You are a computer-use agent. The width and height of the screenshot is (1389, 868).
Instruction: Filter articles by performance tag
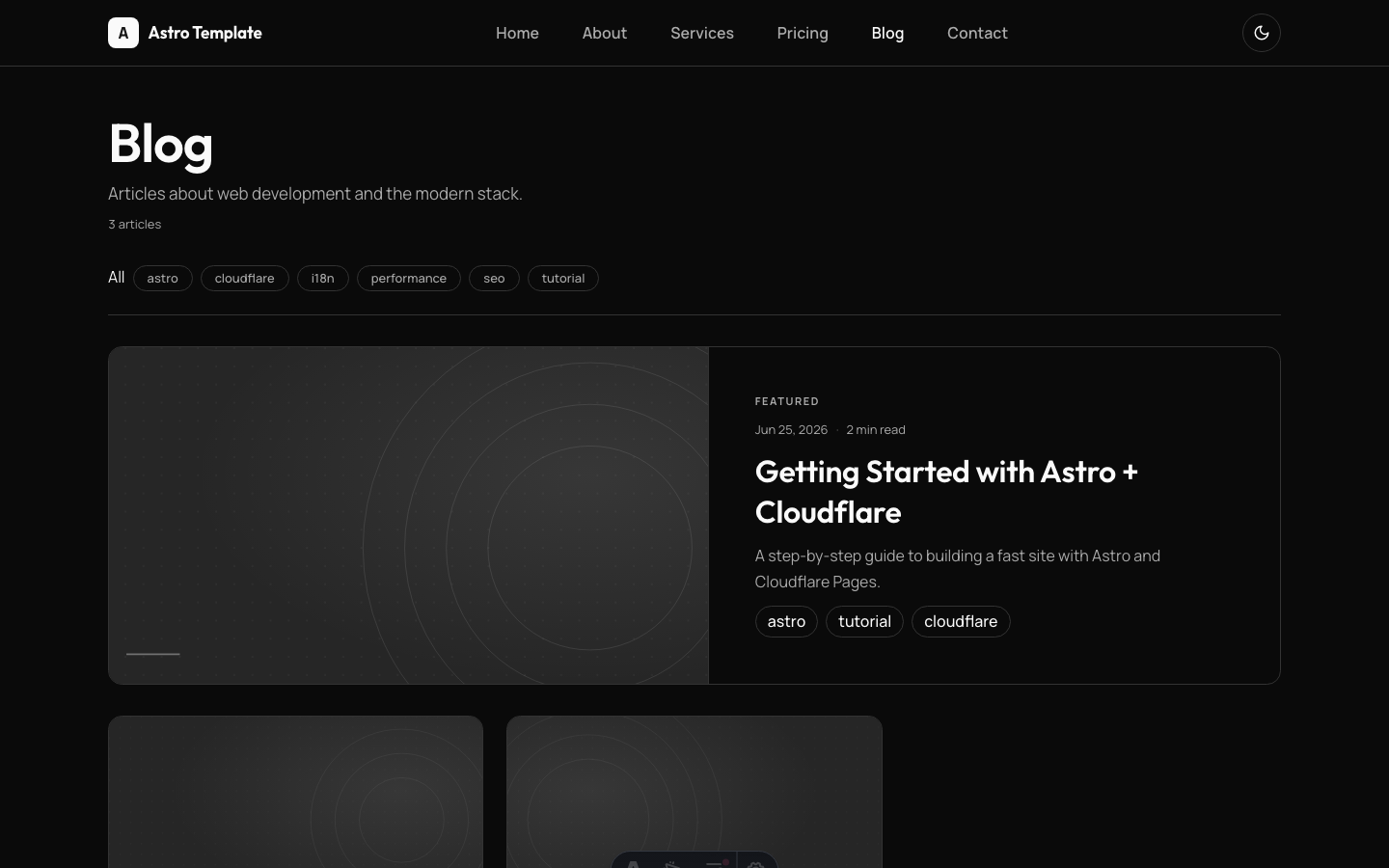(x=409, y=278)
